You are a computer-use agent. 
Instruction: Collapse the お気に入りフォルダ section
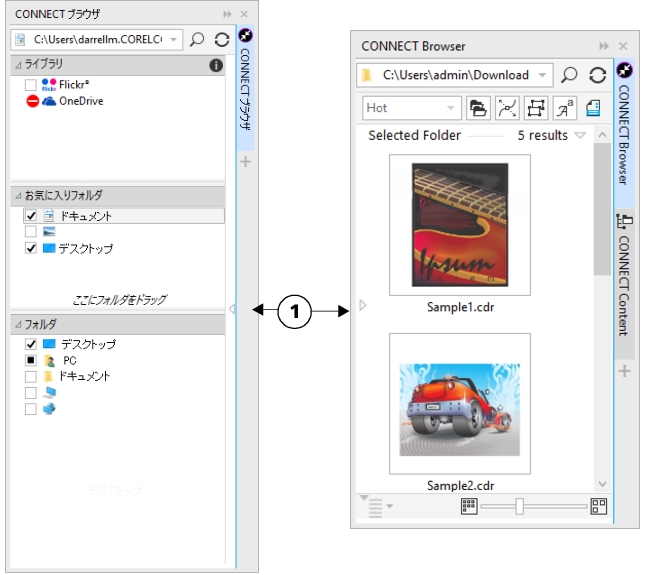17,195
